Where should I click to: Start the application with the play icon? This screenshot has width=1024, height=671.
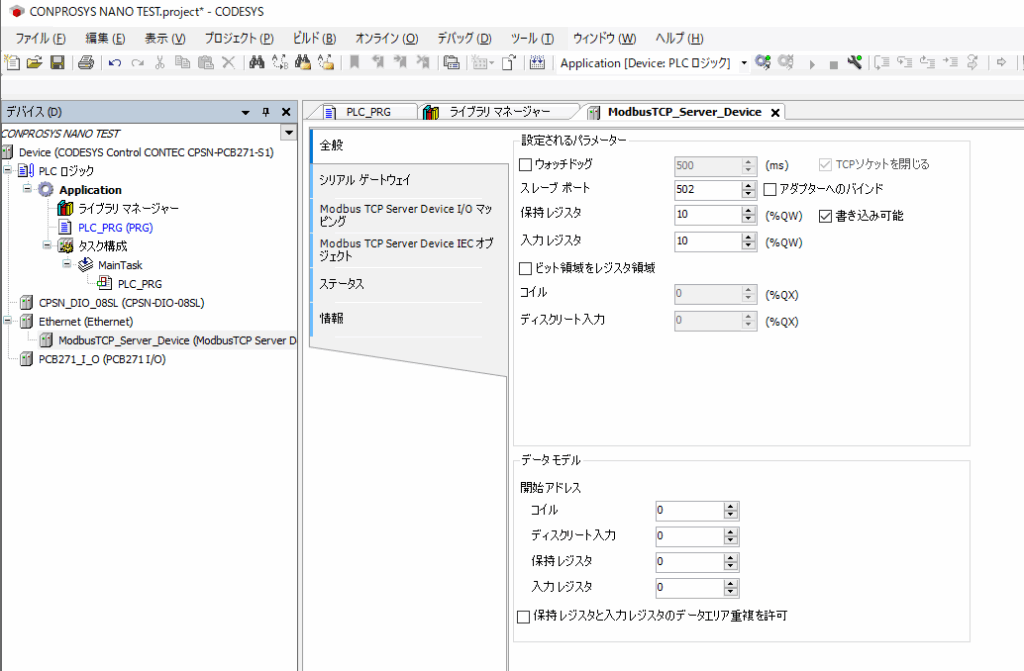(812, 64)
